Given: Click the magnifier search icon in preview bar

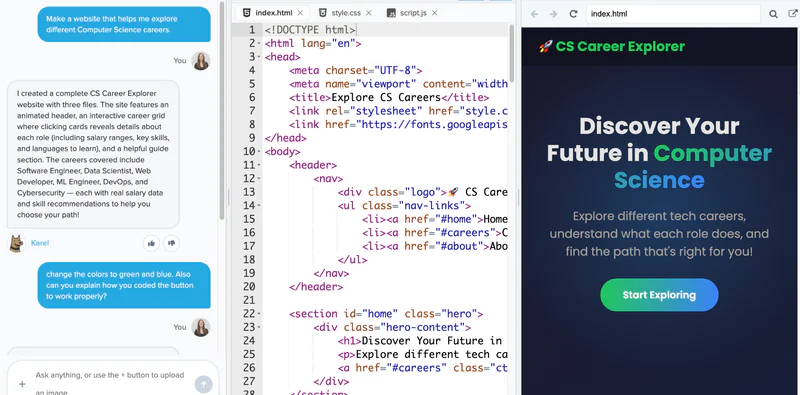Looking at the screenshot, I should 773,14.
